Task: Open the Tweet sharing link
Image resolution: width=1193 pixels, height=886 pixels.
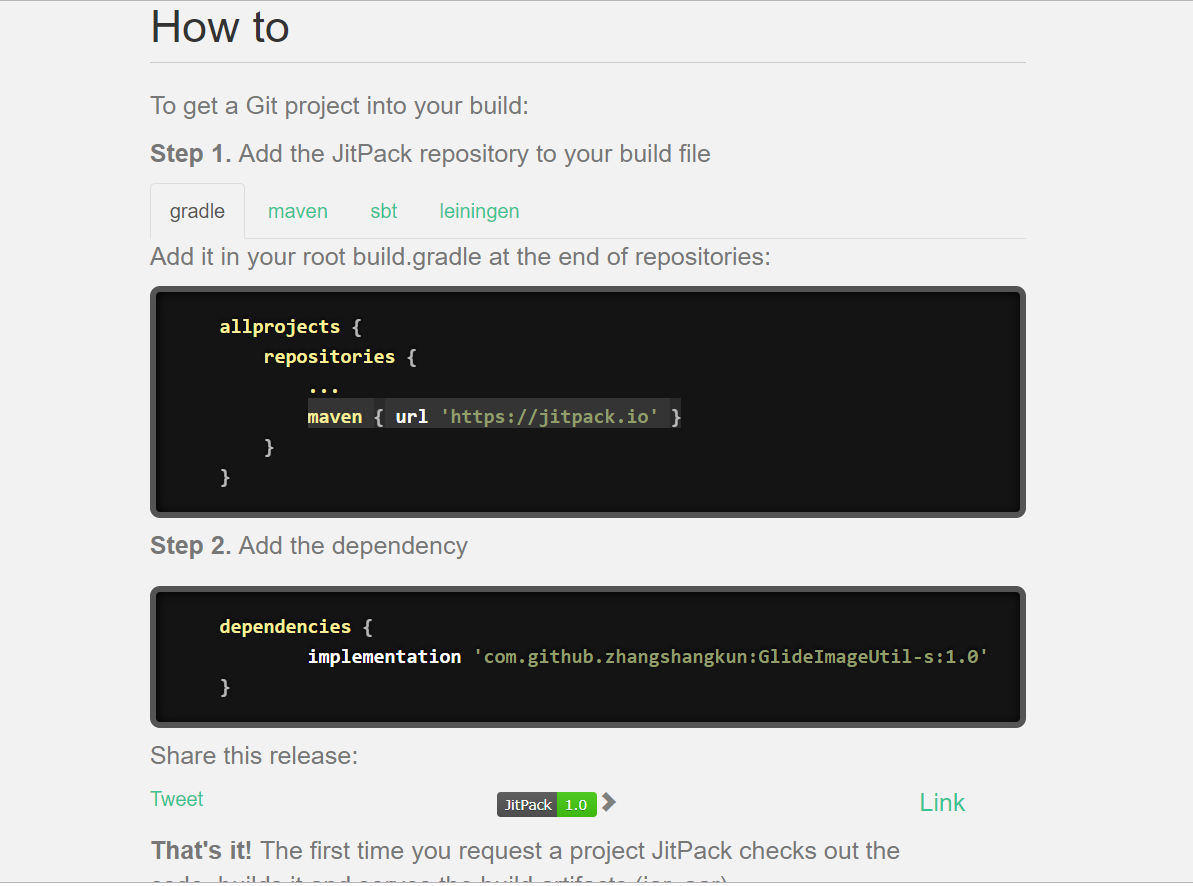Action: click(176, 799)
